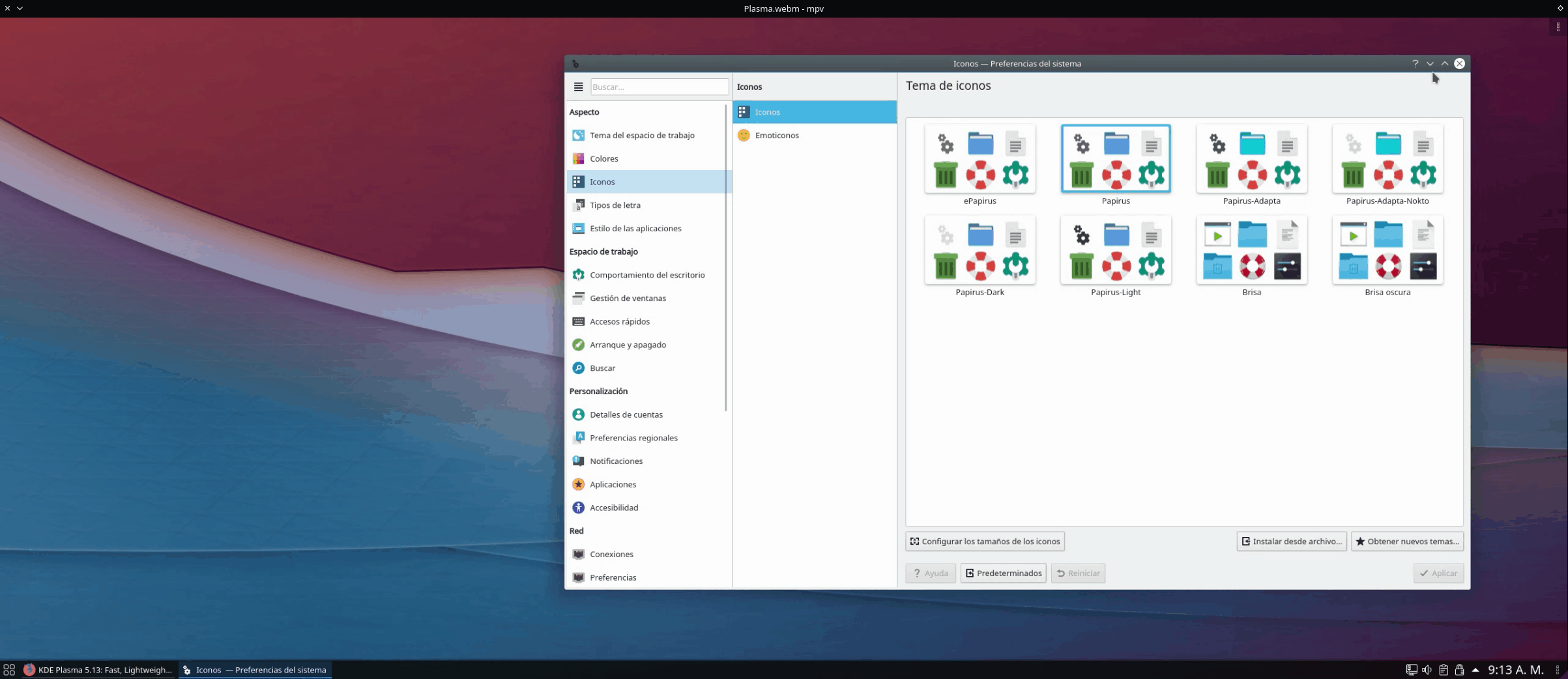Open the hamburger menu above the search field

coord(577,86)
